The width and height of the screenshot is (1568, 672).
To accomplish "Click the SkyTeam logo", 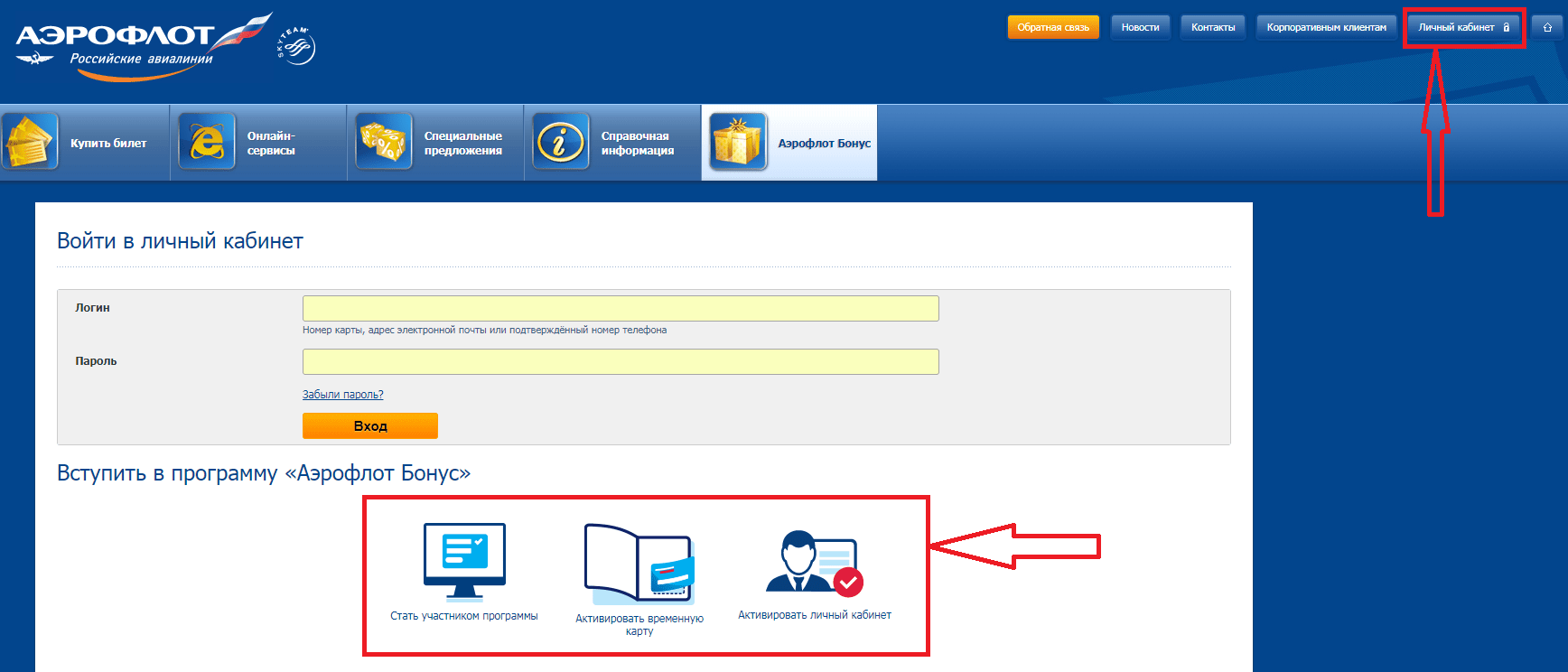I will [x=296, y=46].
